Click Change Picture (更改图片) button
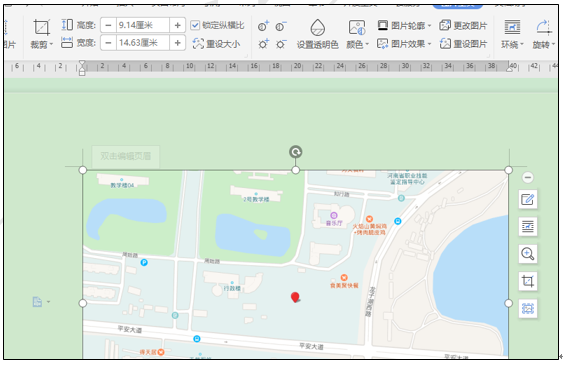Screen dimensions: 563x365 (463, 25)
